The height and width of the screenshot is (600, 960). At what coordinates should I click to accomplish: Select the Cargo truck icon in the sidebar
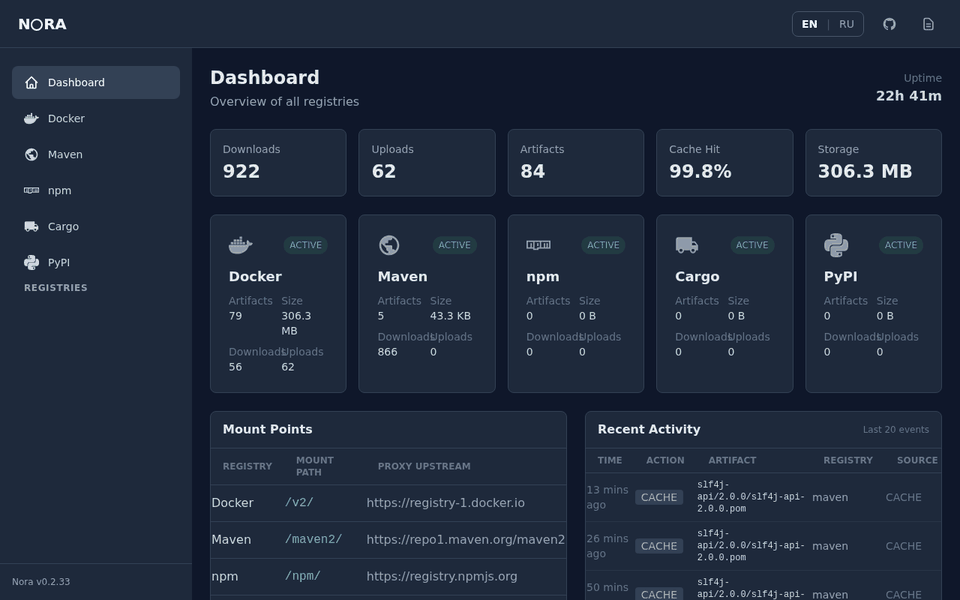point(32,226)
